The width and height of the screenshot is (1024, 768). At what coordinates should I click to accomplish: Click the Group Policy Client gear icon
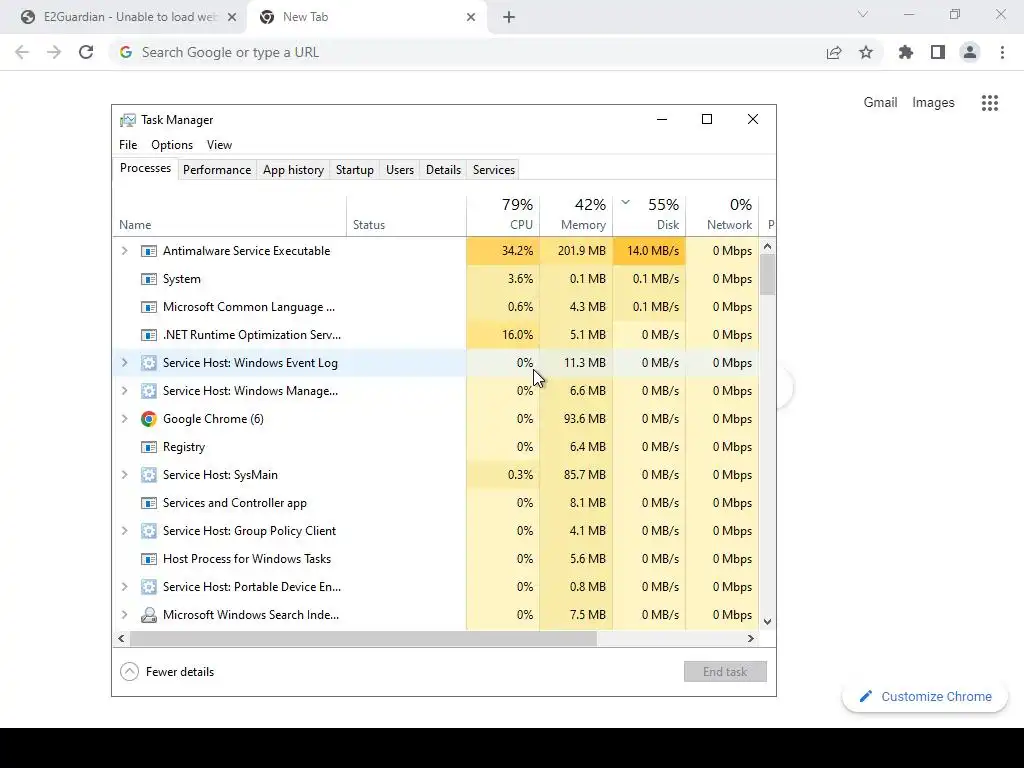(x=149, y=531)
